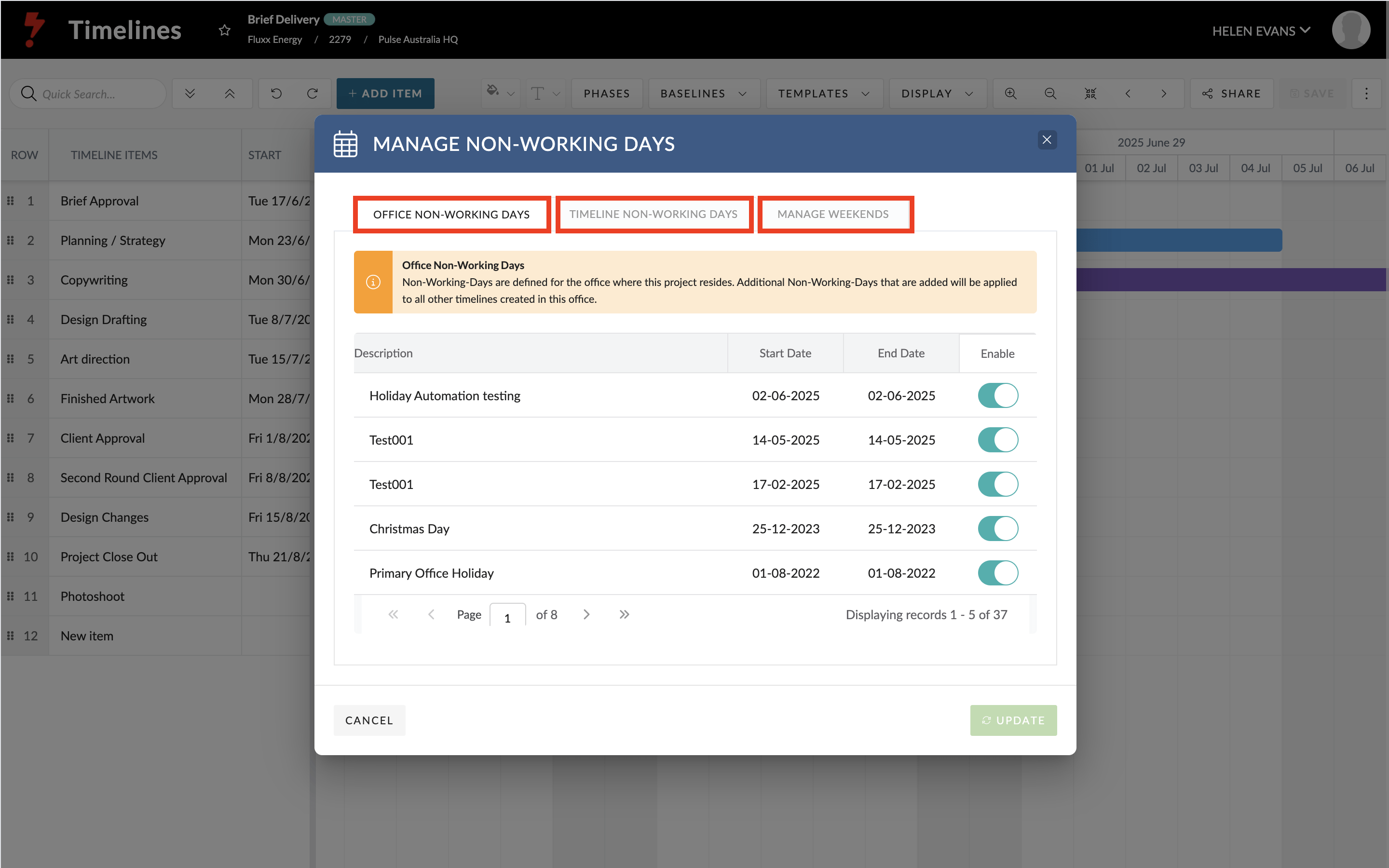Toggle Holiday Automation testing enable switch
Image resolution: width=1389 pixels, height=868 pixels.
(997, 395)
